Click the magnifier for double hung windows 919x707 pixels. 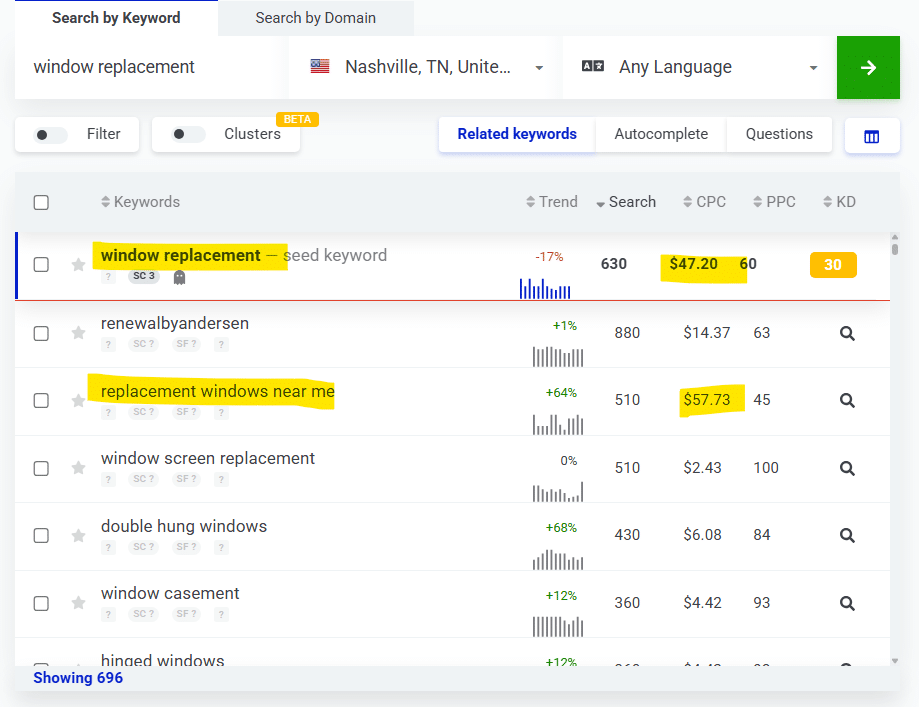(847, 535)
